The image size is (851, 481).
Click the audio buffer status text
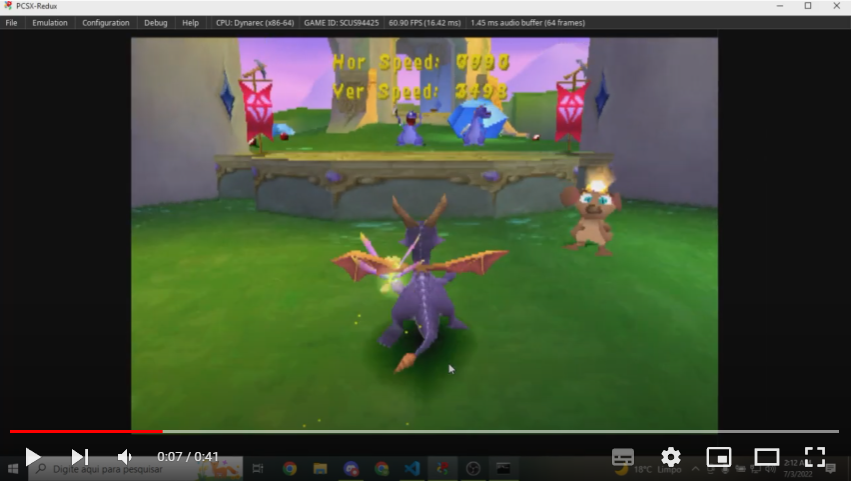pos(528,23)
